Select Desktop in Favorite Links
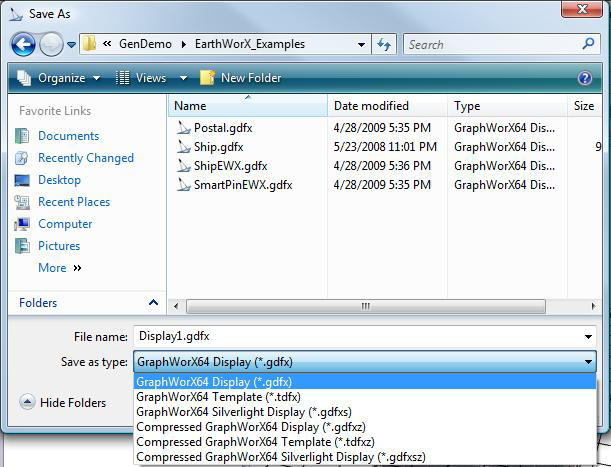 tap(59, 180)
